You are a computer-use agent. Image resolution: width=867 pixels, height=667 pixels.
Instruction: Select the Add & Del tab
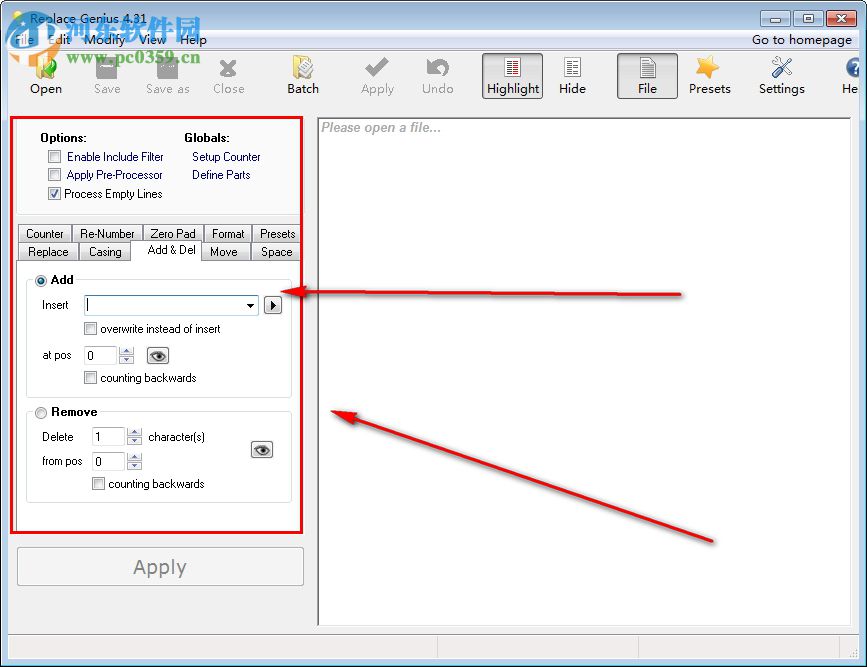click(x=171, y=250)
